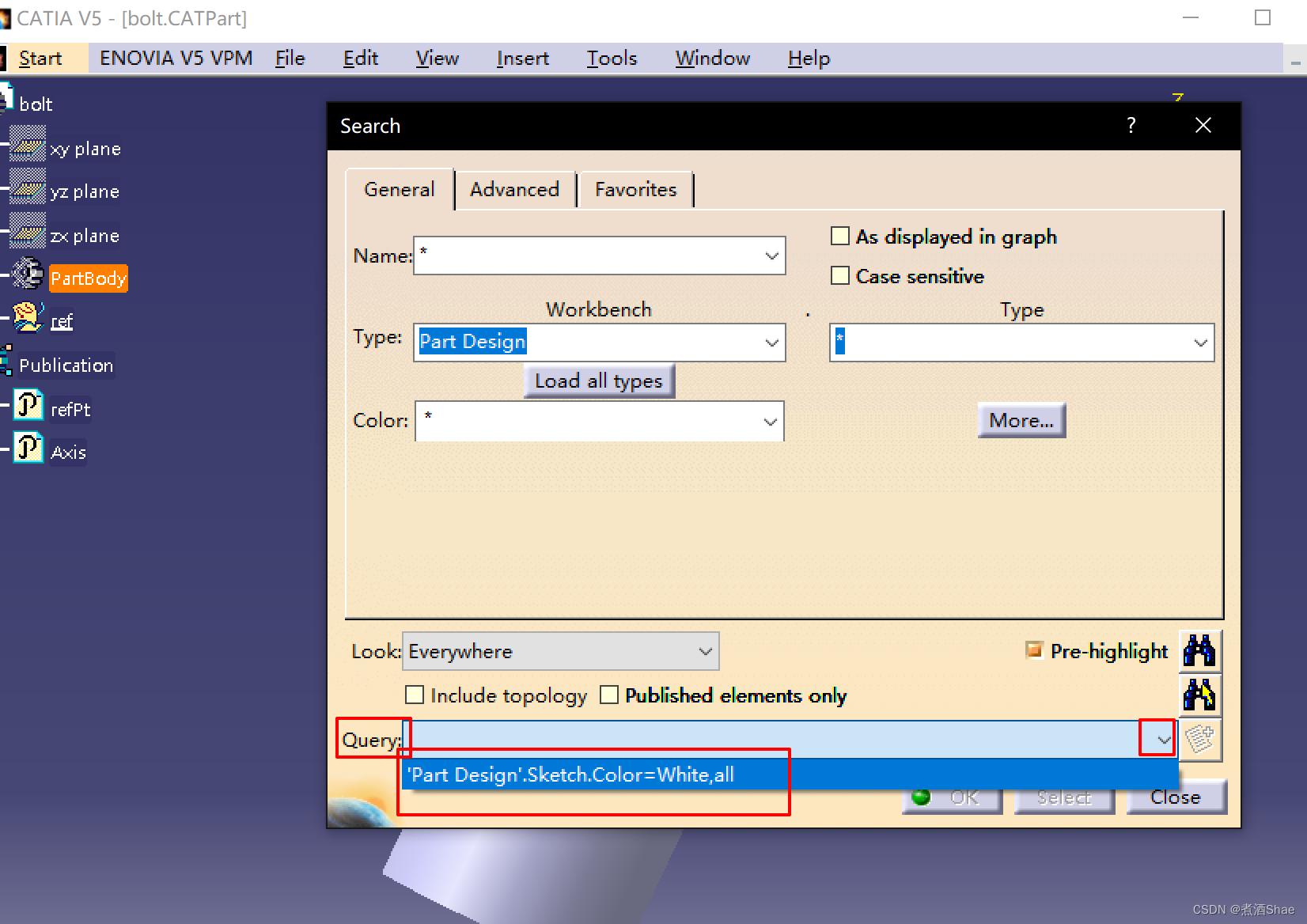This screenshot has height=924, width=1307.
Task: Select the refPt label in the tree
Action: (70, 410)
